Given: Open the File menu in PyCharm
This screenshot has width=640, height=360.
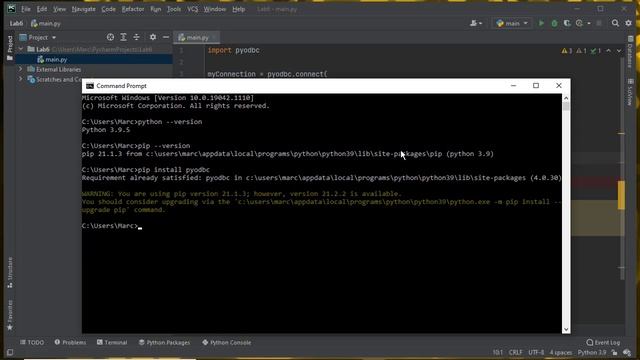Looking at the screenshot, I should pyautogui.click(x=26, y=9).
